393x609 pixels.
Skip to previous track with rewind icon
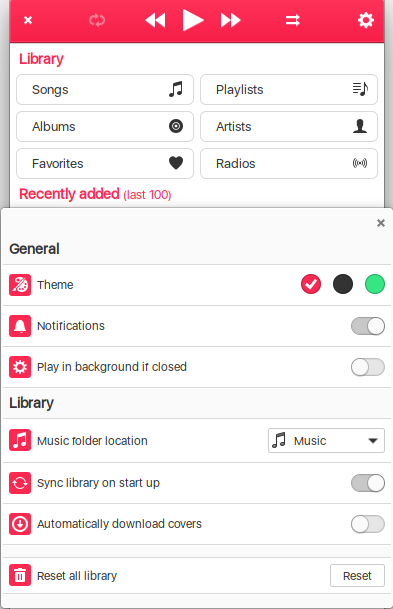point(155,20)
